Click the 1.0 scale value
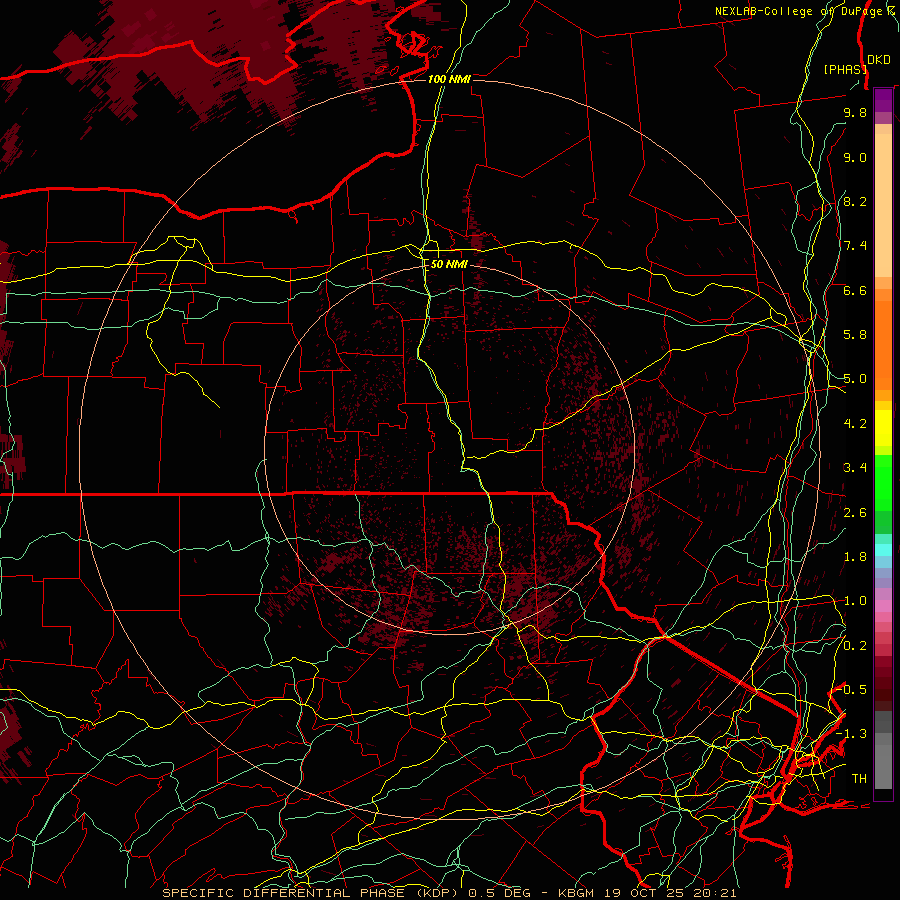900x900 pixels. pos(855,601)
